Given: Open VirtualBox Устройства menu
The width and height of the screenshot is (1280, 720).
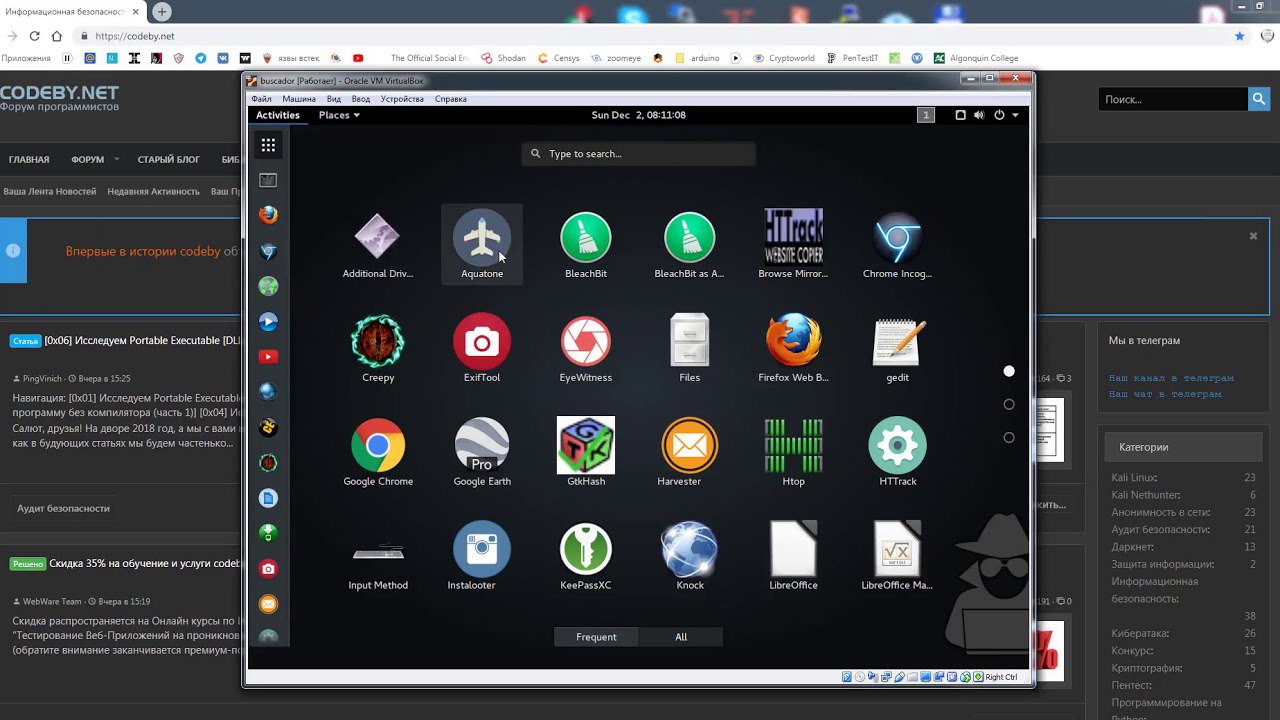Looking at the screenshot, I should (x=402, y=99).
